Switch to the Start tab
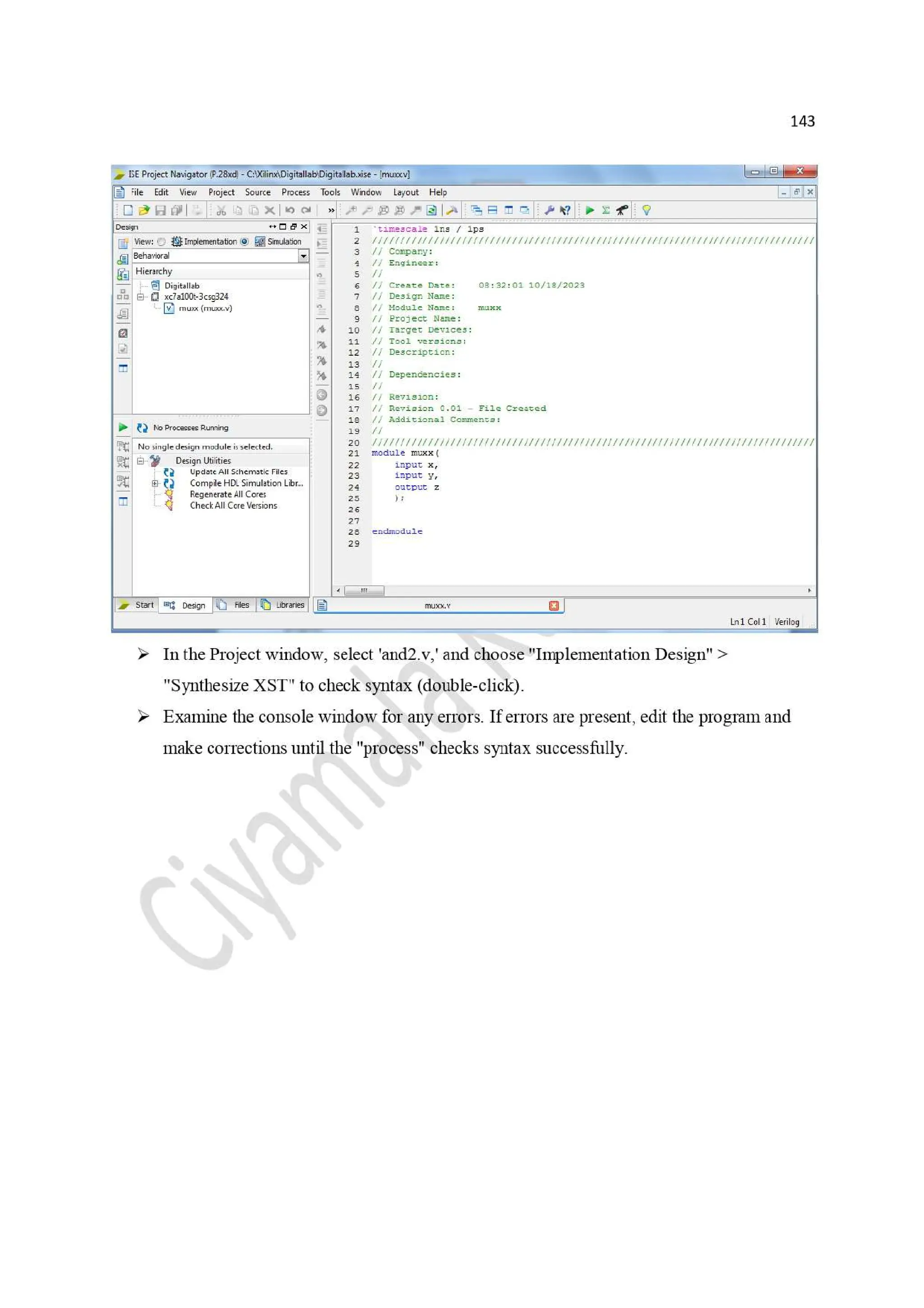 point(136,605)
